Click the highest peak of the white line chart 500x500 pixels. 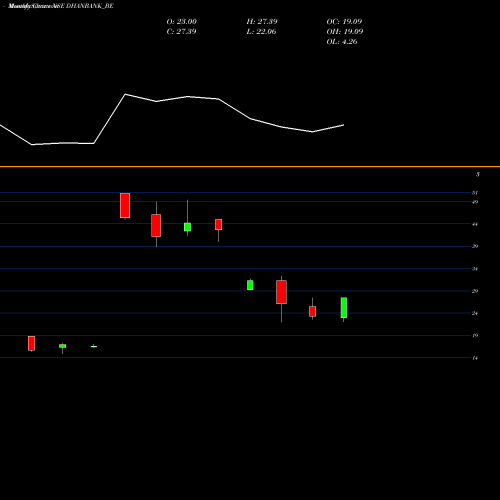(125, 94)
